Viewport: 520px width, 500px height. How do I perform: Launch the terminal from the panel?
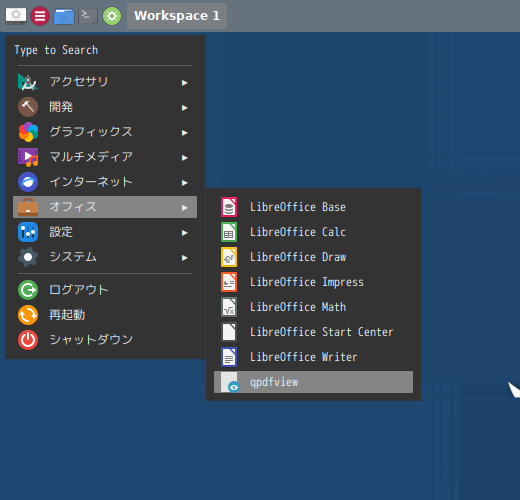click(x=88, y=16)
